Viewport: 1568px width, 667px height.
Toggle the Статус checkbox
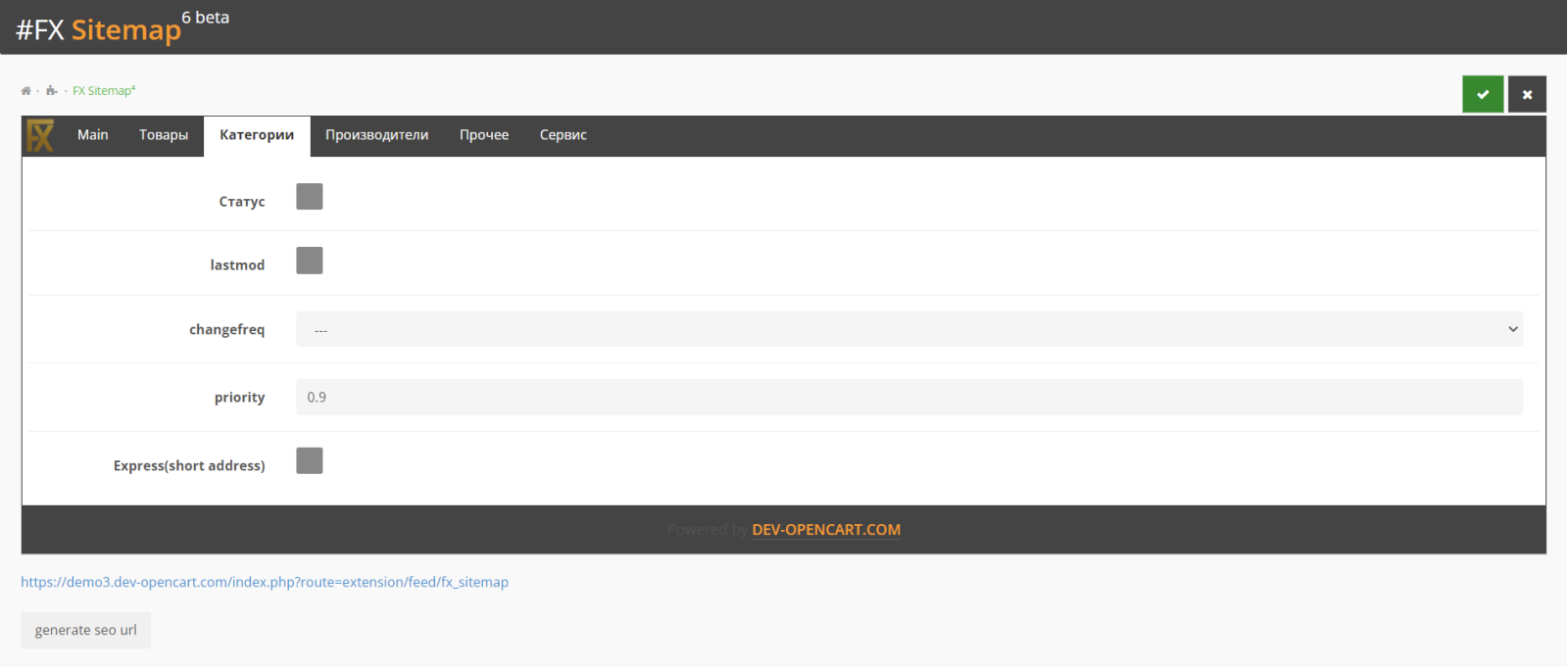(310, 197)
